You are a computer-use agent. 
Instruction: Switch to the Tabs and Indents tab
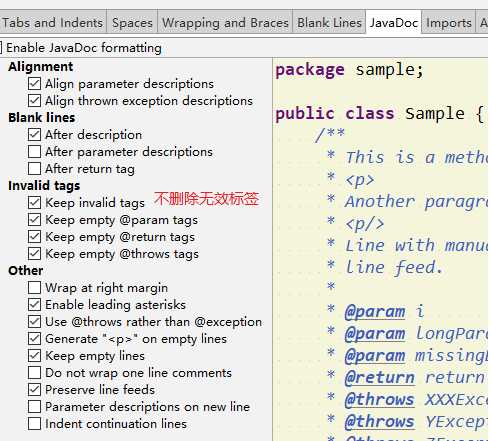53,22
